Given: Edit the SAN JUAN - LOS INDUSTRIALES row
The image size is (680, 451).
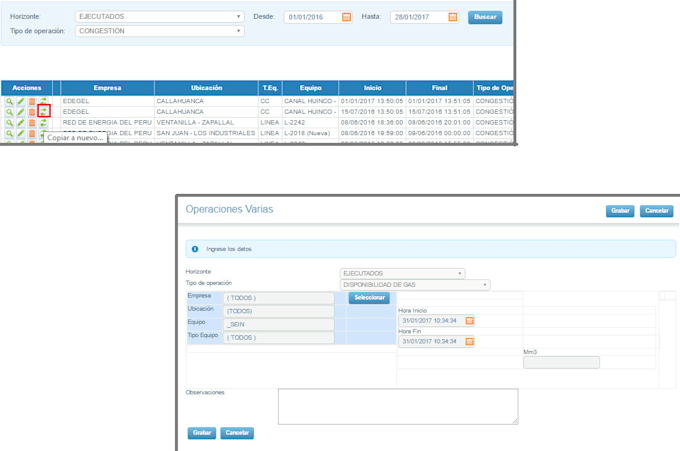Looking at the screenshot, I should tap(20, 134).
